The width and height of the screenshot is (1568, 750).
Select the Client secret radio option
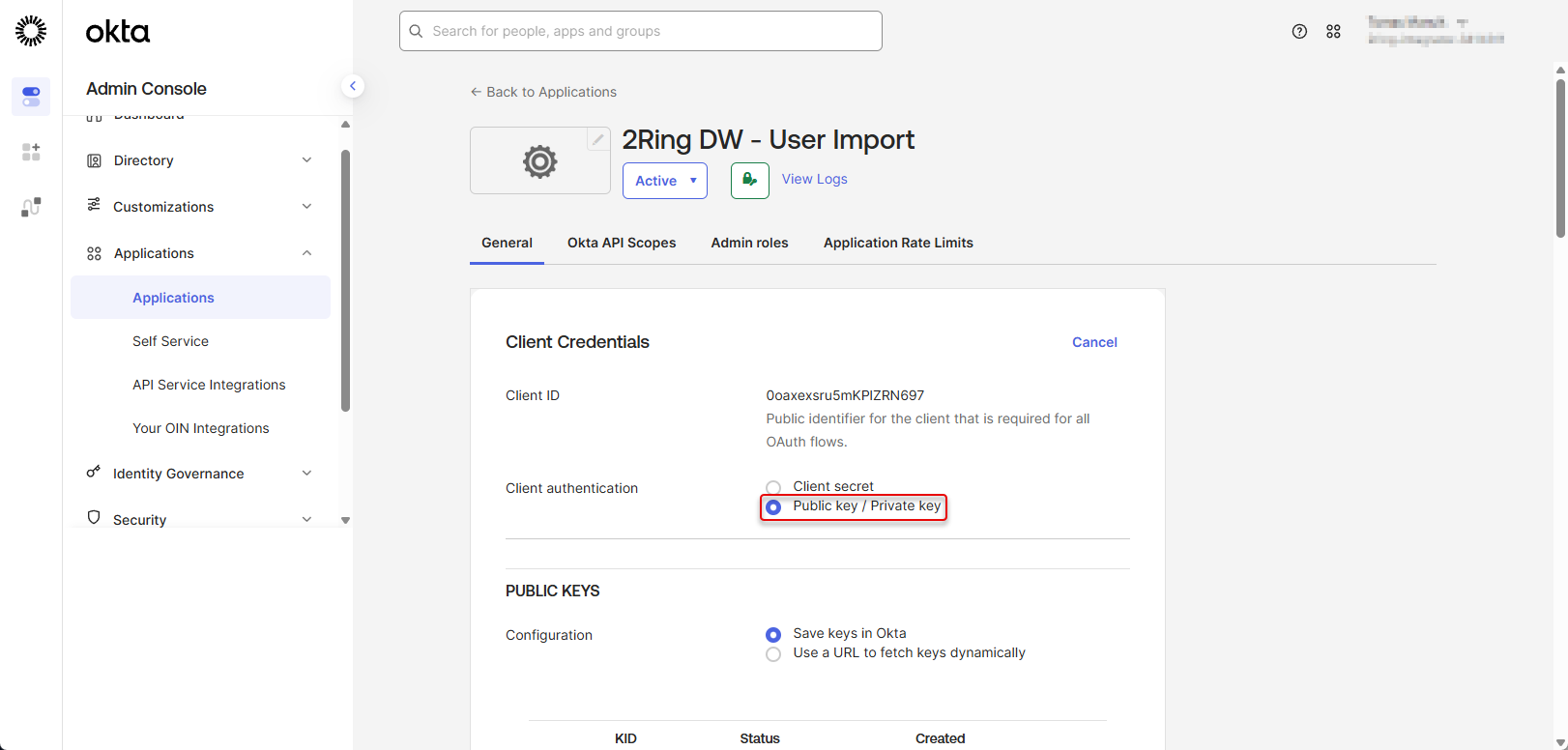[773, 487]
